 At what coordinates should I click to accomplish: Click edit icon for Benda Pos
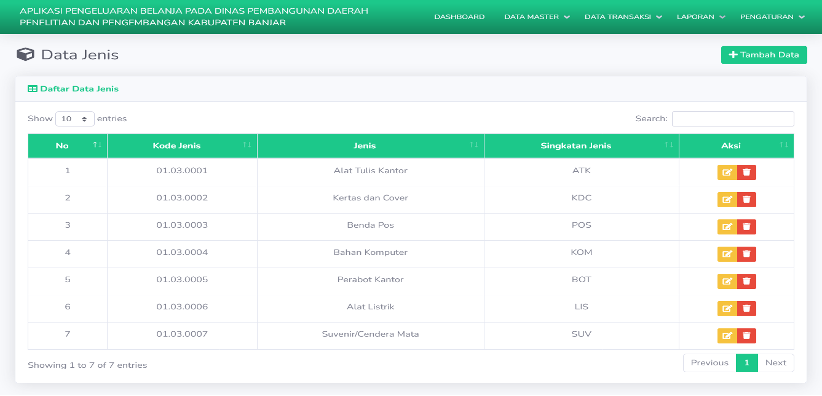[727, 227]
